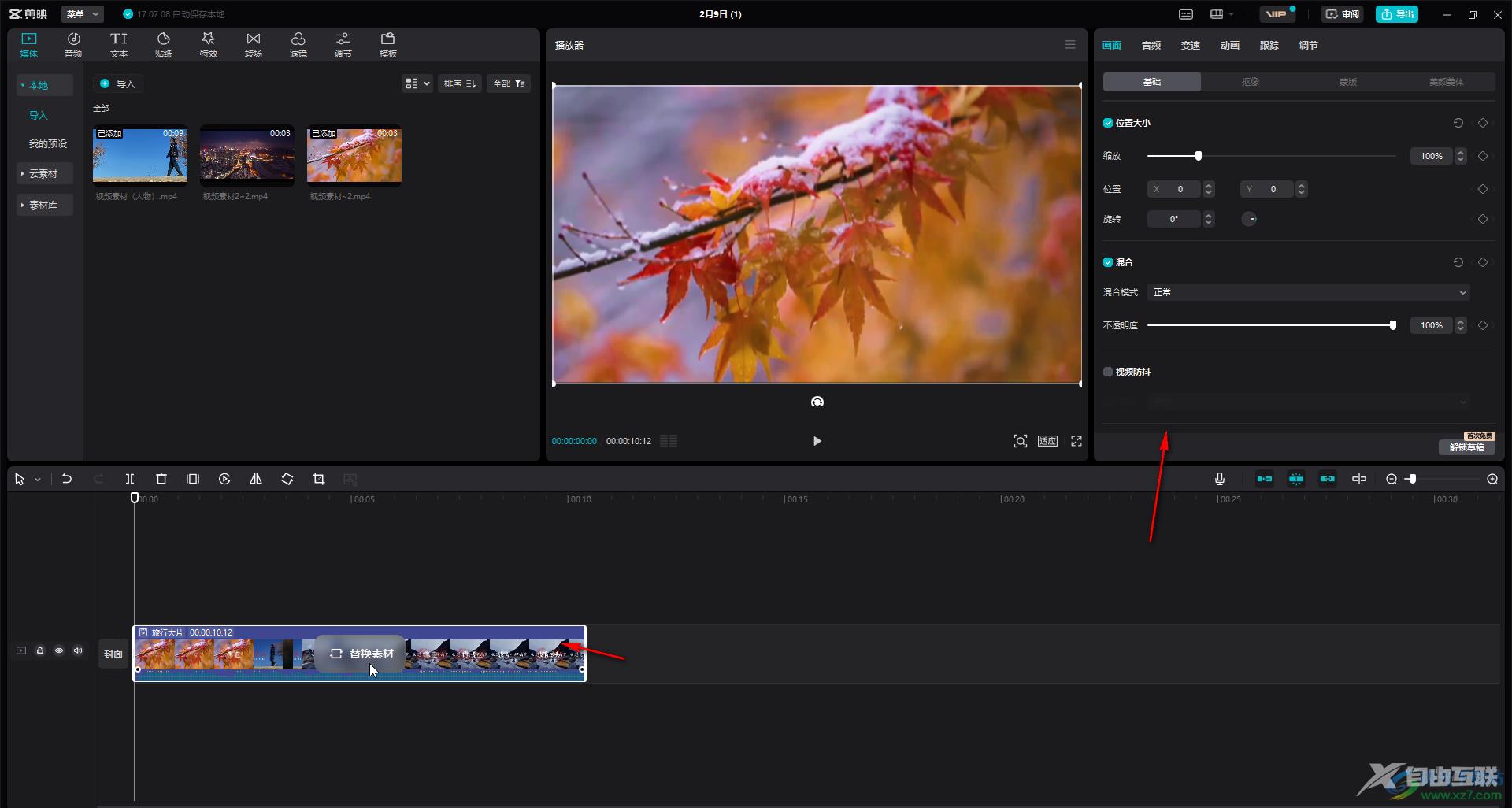Click the 审阅 review button
This screenshot has height=808, width=1512.
pyautogui.click(x=1343, y=14)
